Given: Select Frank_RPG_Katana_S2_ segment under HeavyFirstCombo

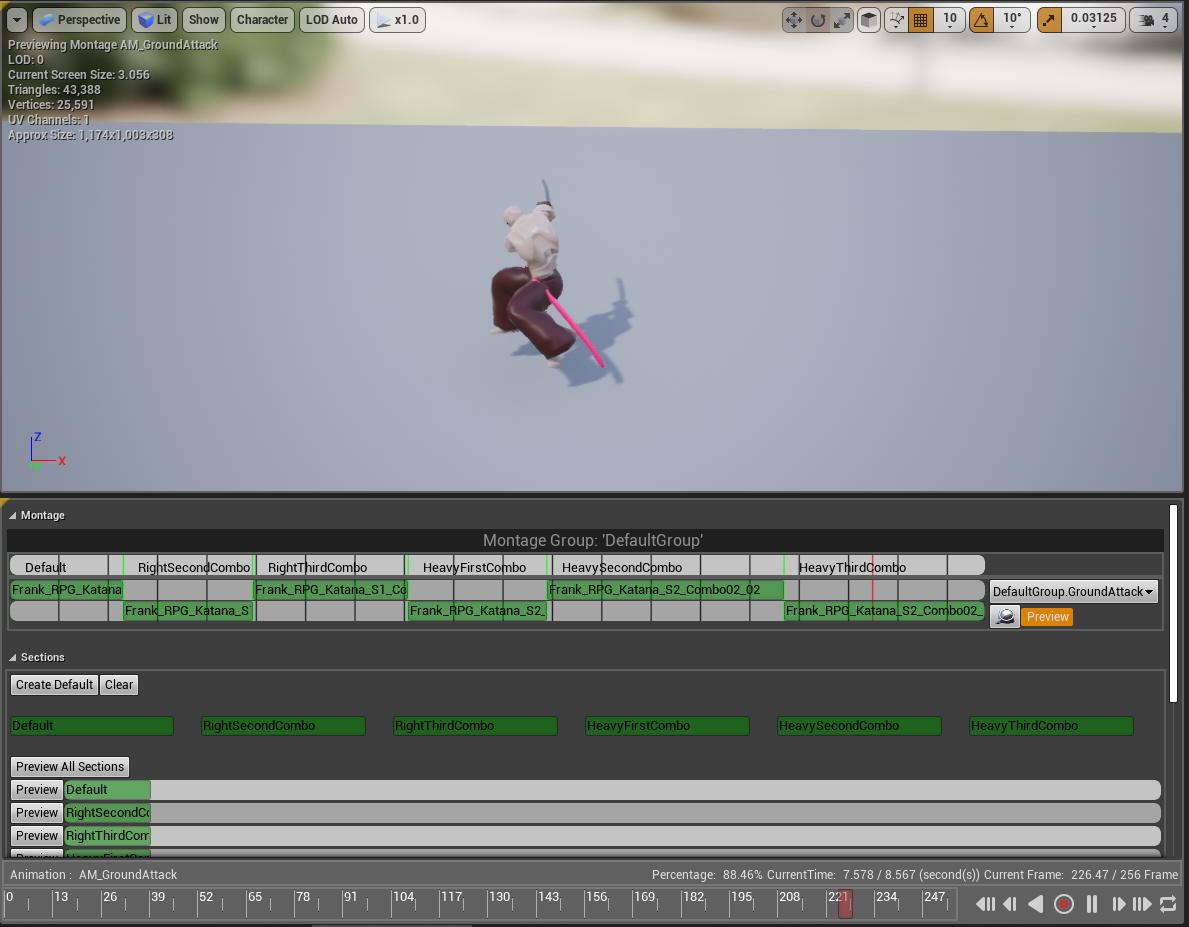Looking at the screenshot, I should (477, 611).
